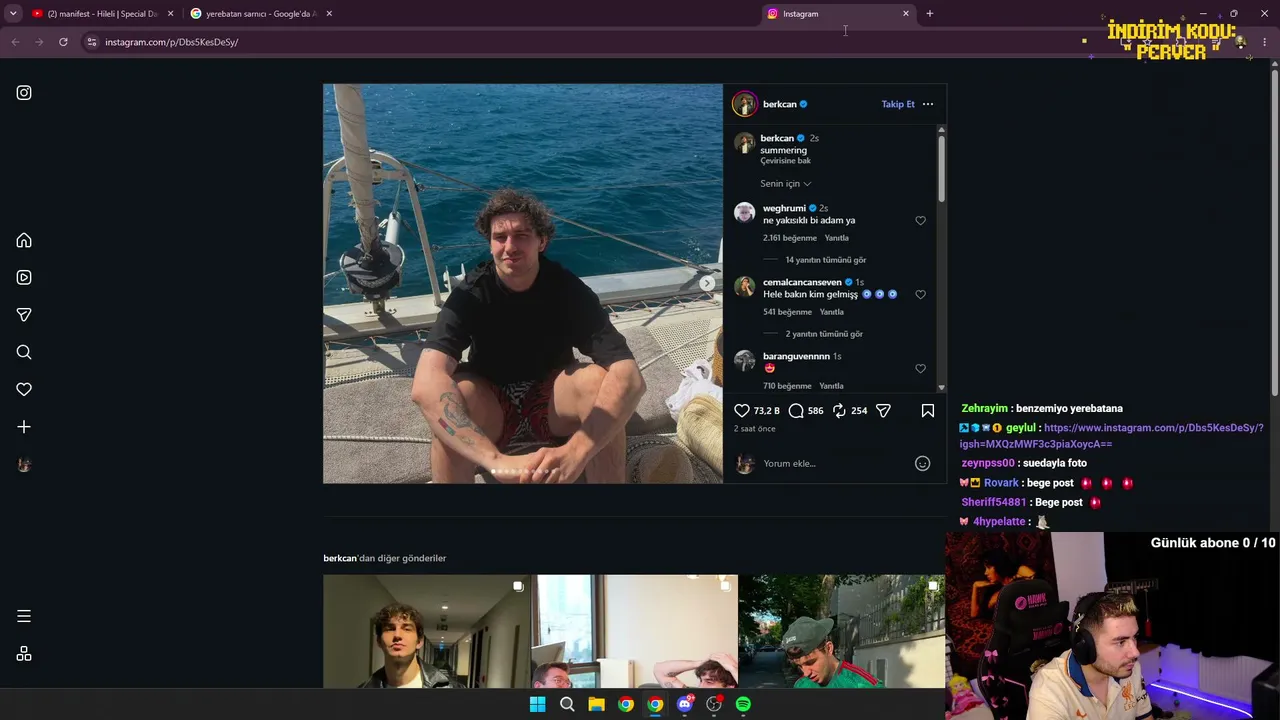Screen dimensions: 1280x720
Task: Open the tab search dropdown arrow
Action: [x=13, y=14]
